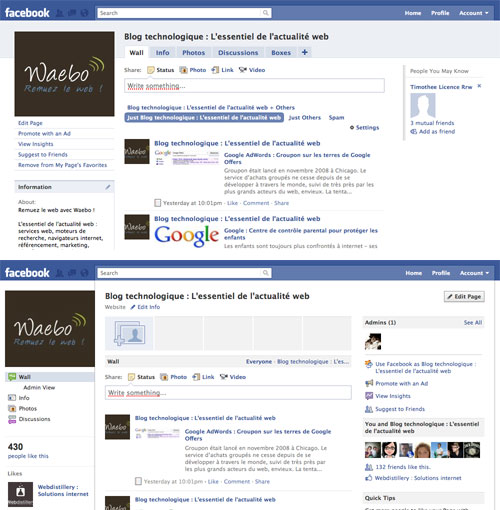Open Webdistillery page icon under Likes
The height and width of the screenshot is (510, 500).
click(20, 494)
